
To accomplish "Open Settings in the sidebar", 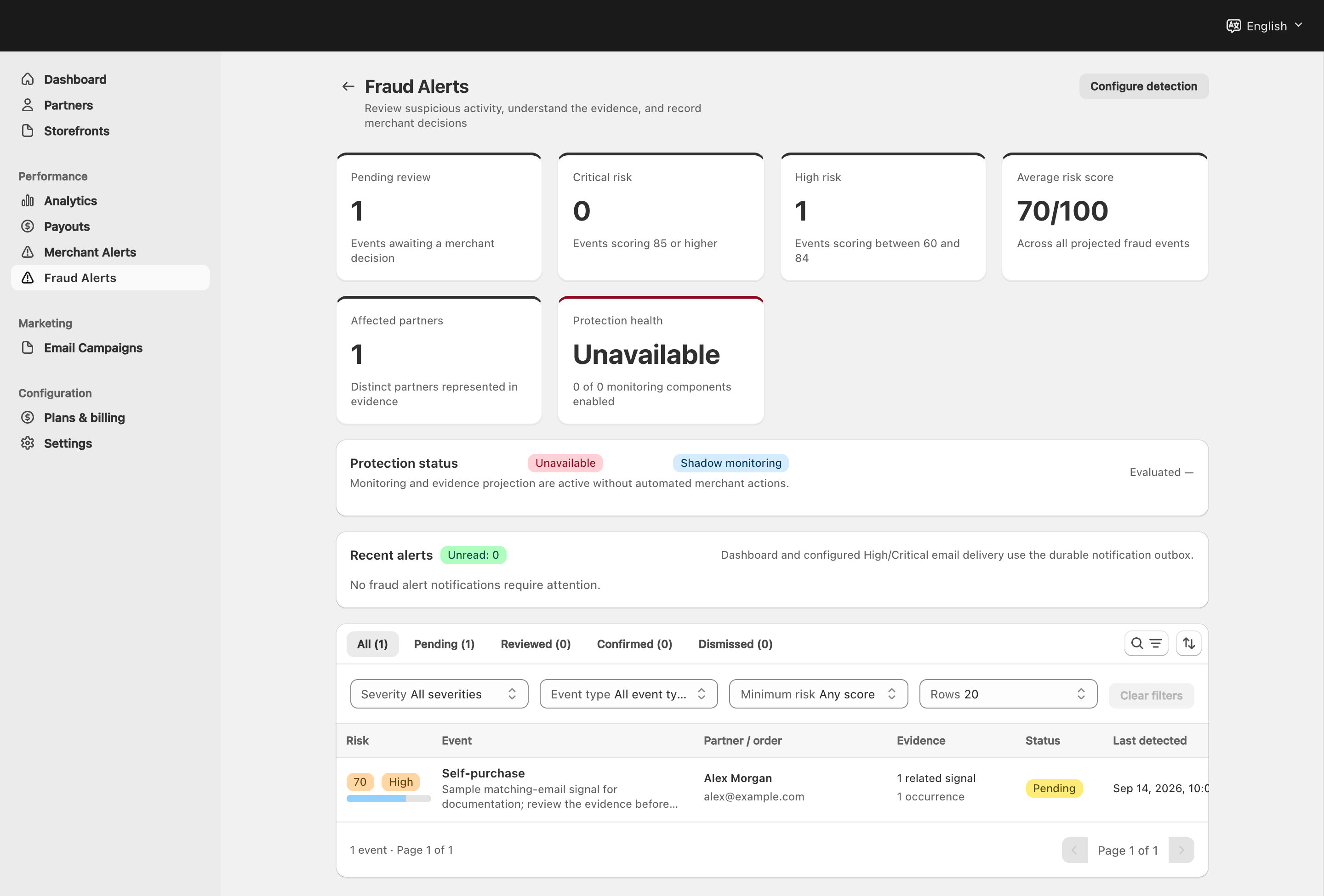I will [x=110, y=443].
